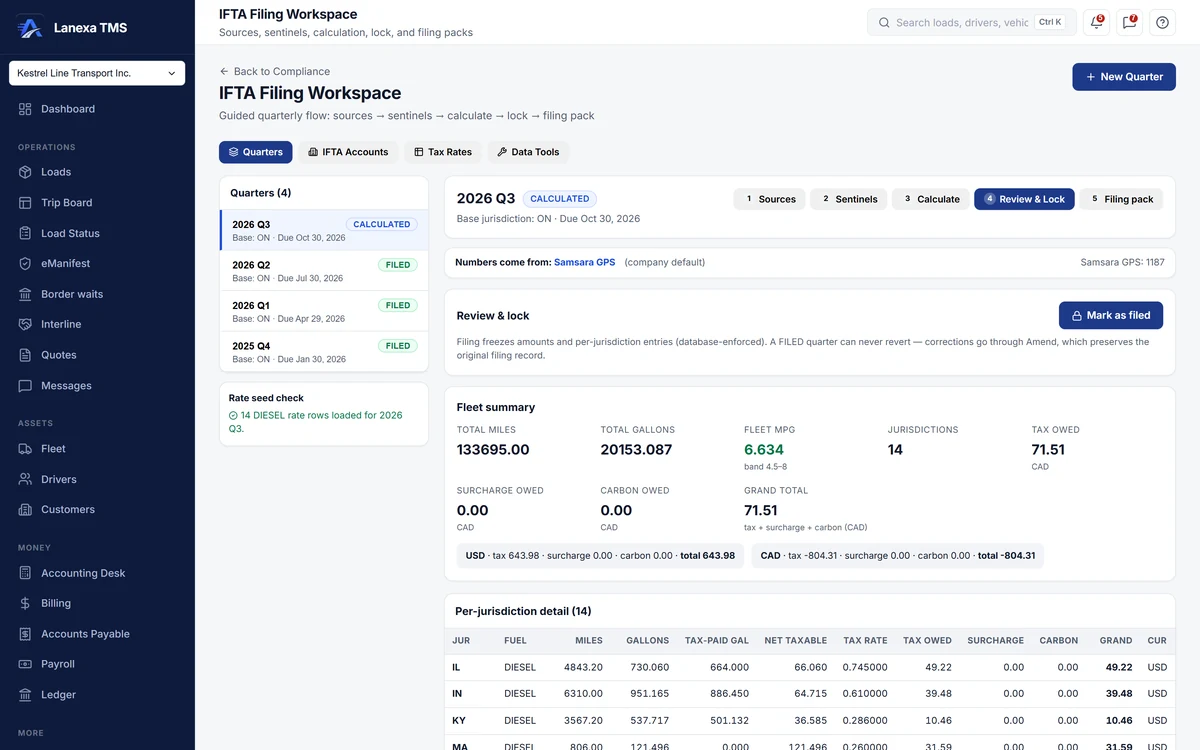Click the Ledger bank icon
The width and height of the screenshot is (1200, 750).
tap(25, 695)
